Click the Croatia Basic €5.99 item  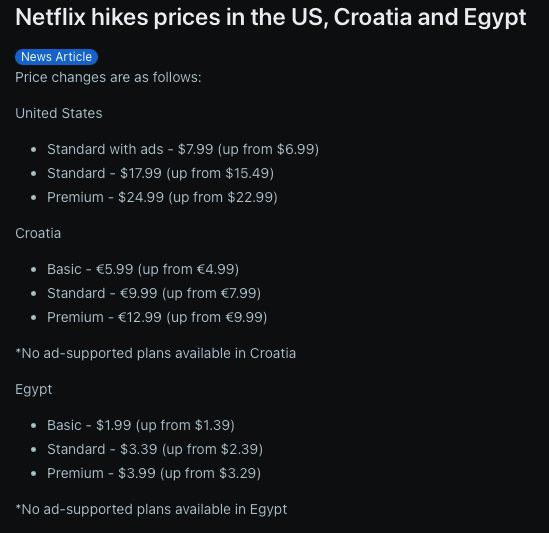[x=143, y=270]
